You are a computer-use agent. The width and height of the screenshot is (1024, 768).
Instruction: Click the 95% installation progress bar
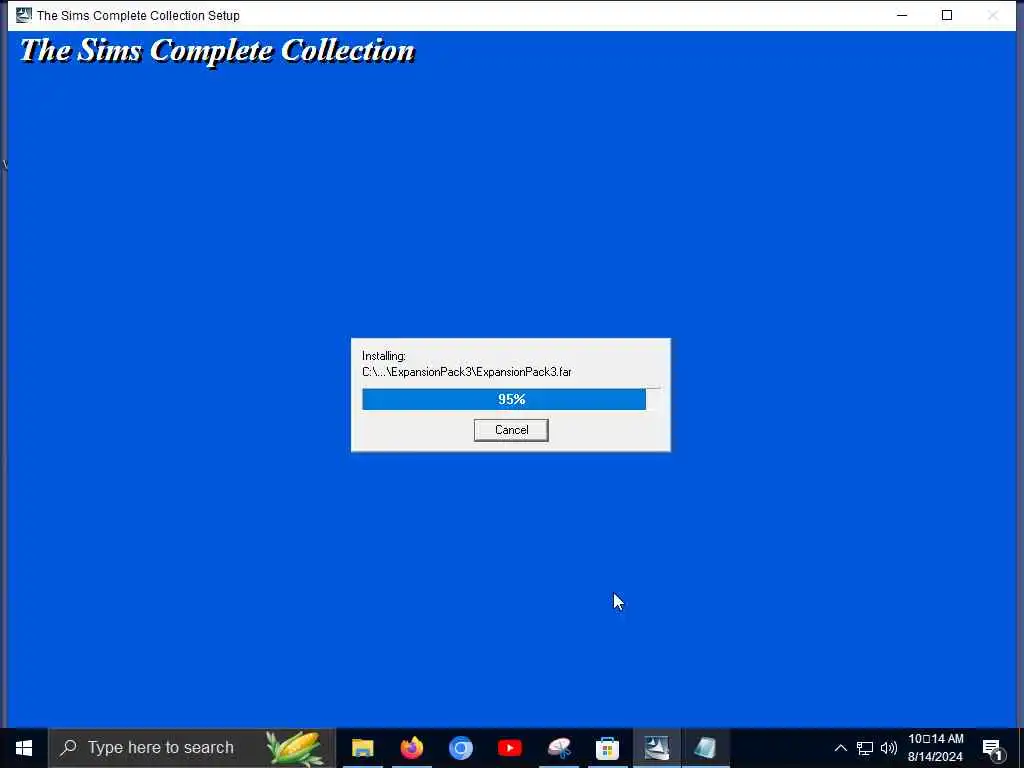(x=511, y=399)
